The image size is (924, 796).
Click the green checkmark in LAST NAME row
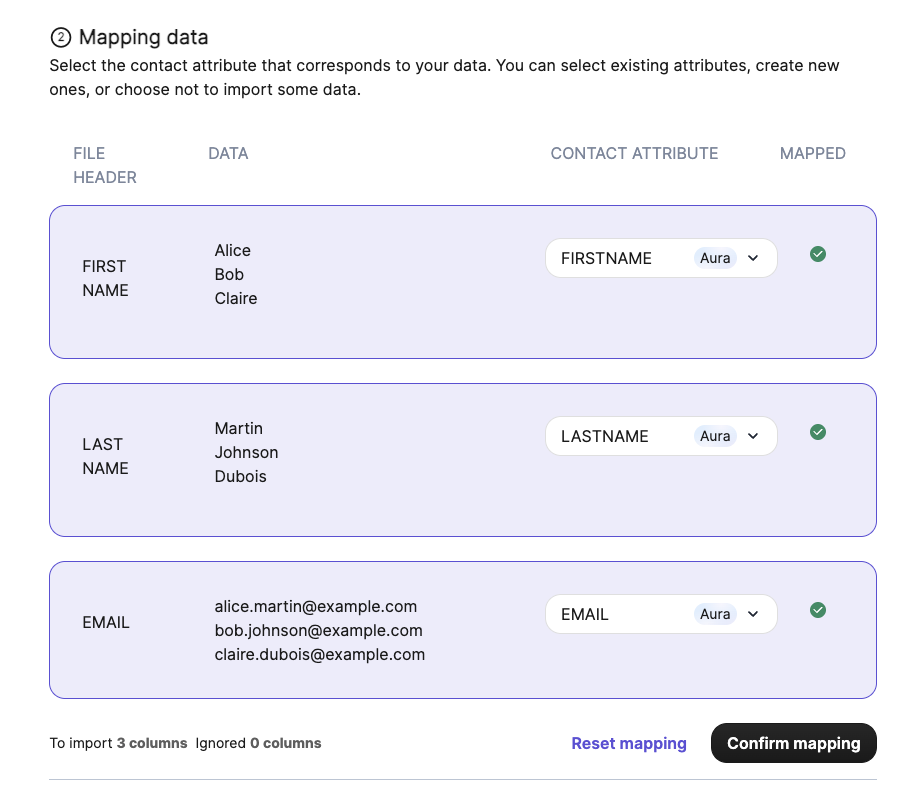point(817,432)
